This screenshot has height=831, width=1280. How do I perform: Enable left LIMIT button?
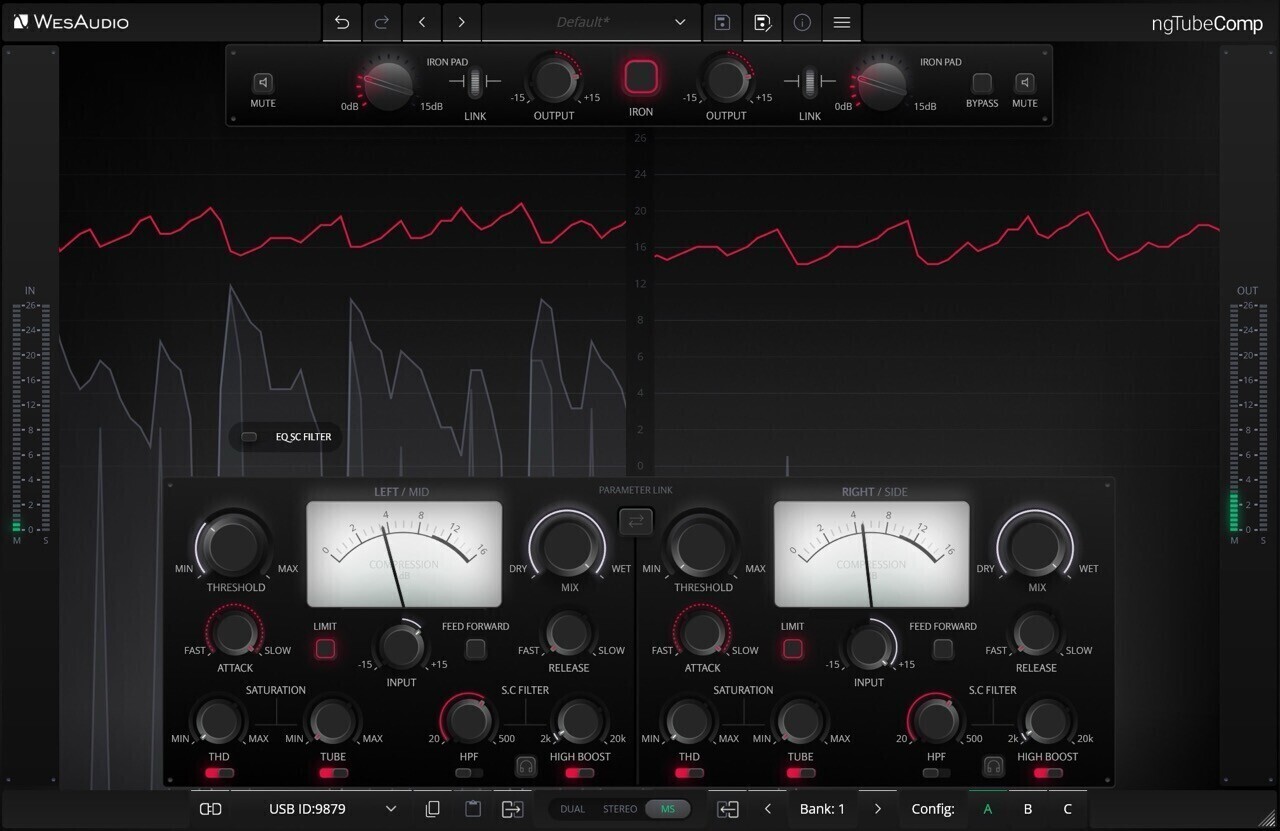[x=325, y=649]
